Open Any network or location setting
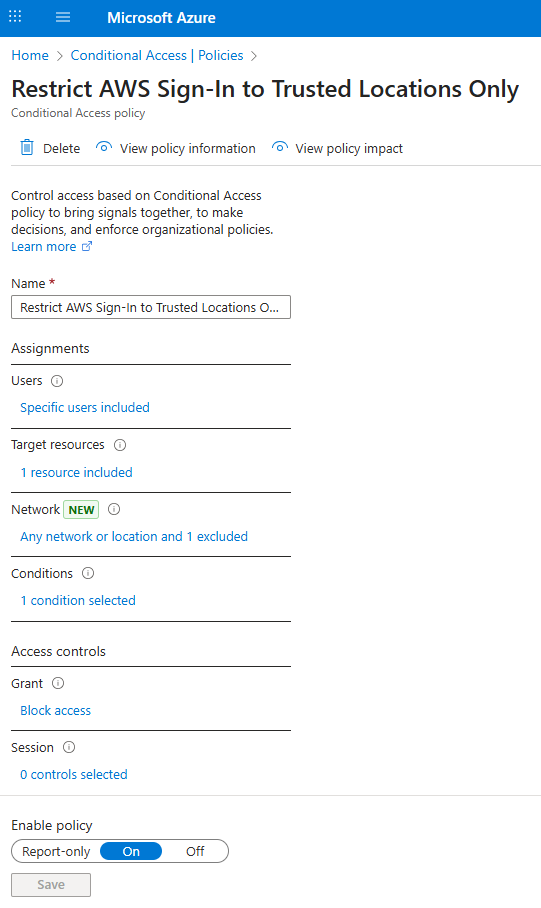 pyautogui.click(x=134, y=537)
